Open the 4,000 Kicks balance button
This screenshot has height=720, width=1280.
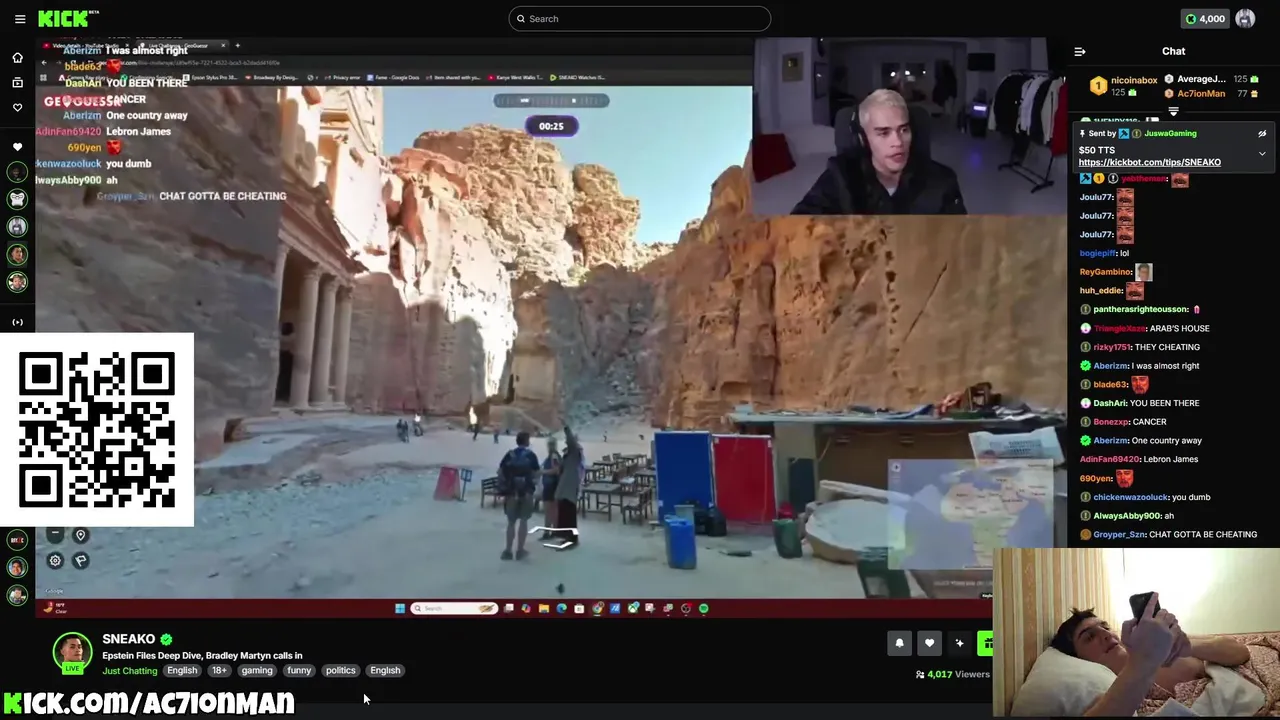(x=1204, y=18)
